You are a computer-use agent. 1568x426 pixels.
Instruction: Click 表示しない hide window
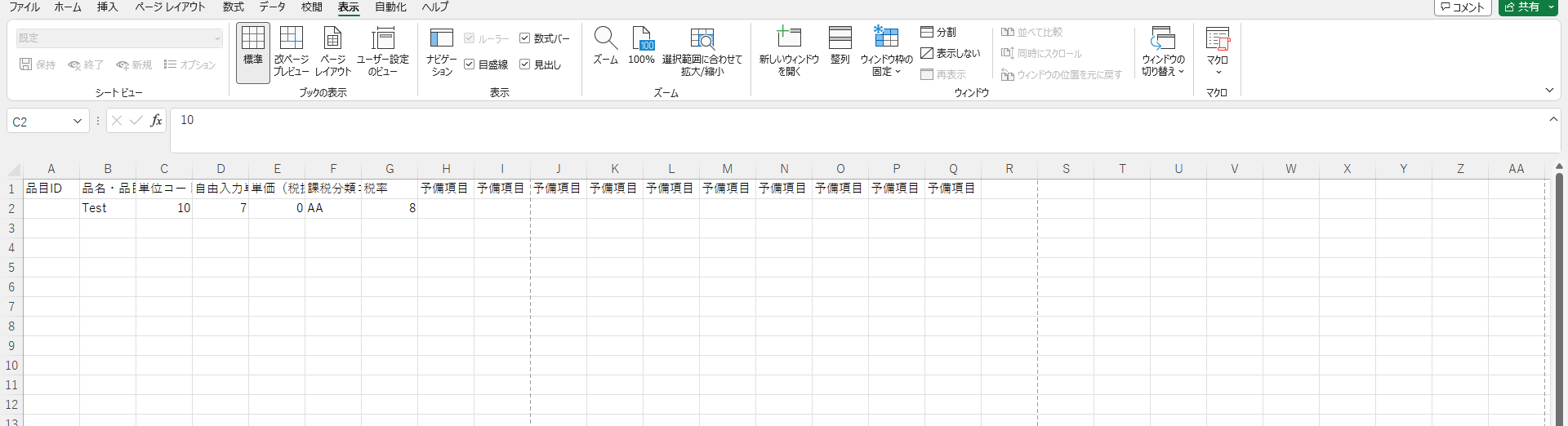(x=951, y=53)
